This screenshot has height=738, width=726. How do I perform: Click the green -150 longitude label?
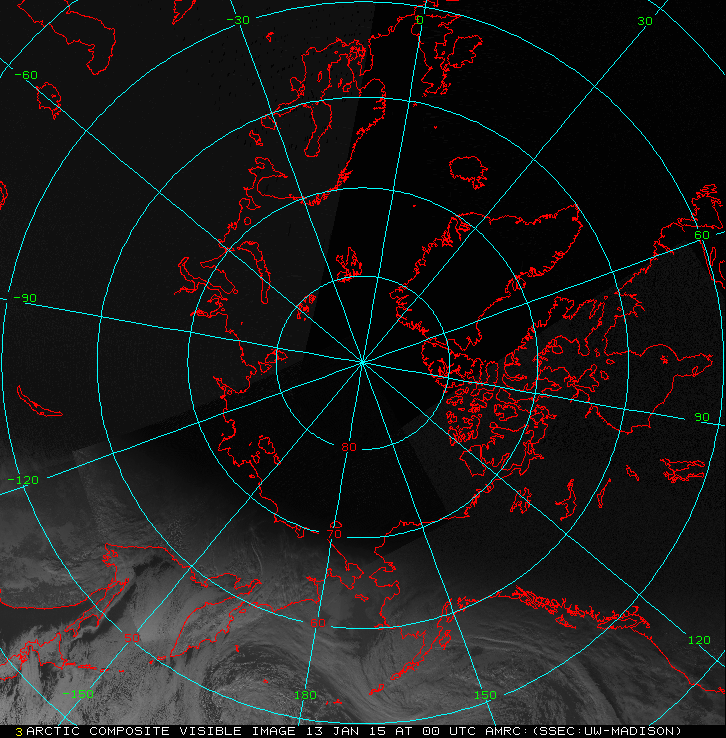78,694
